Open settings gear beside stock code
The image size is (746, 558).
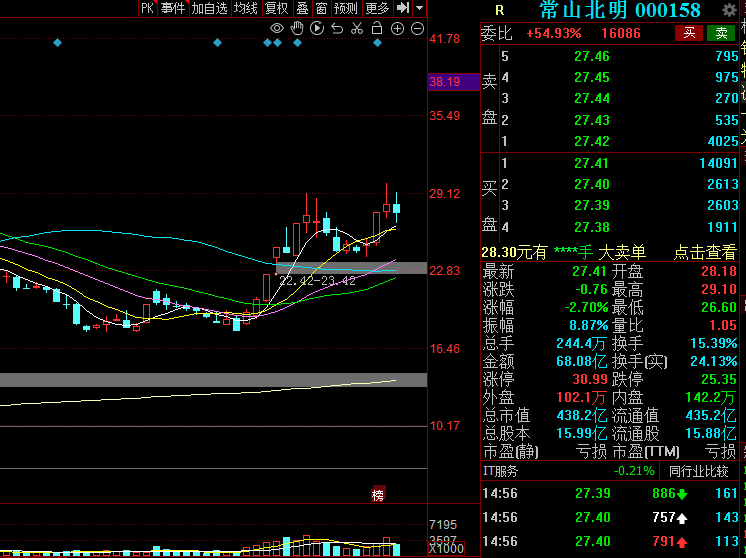pos(729,10)
